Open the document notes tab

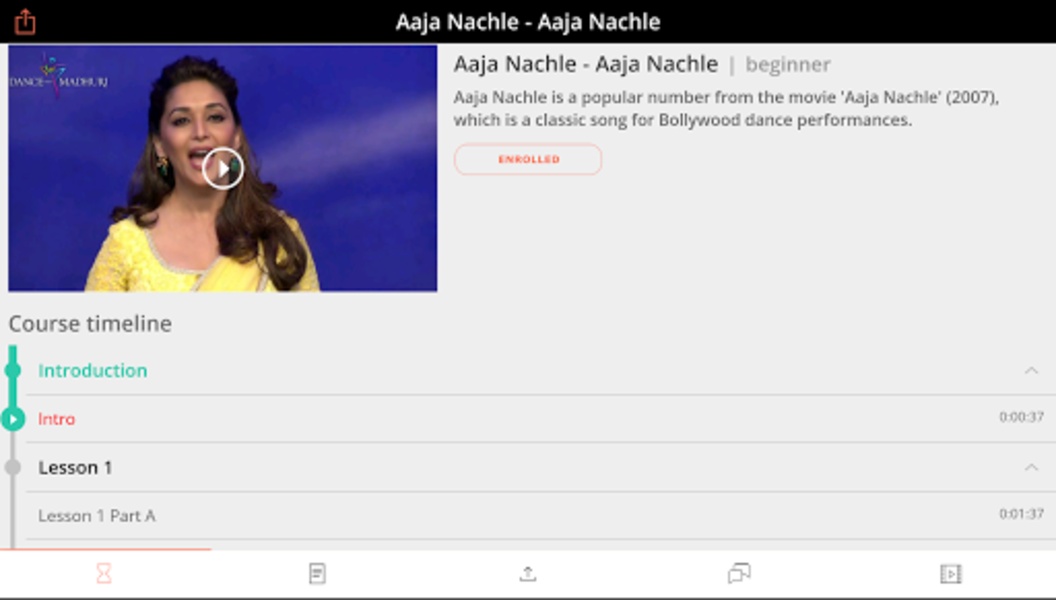pos(317,574)
